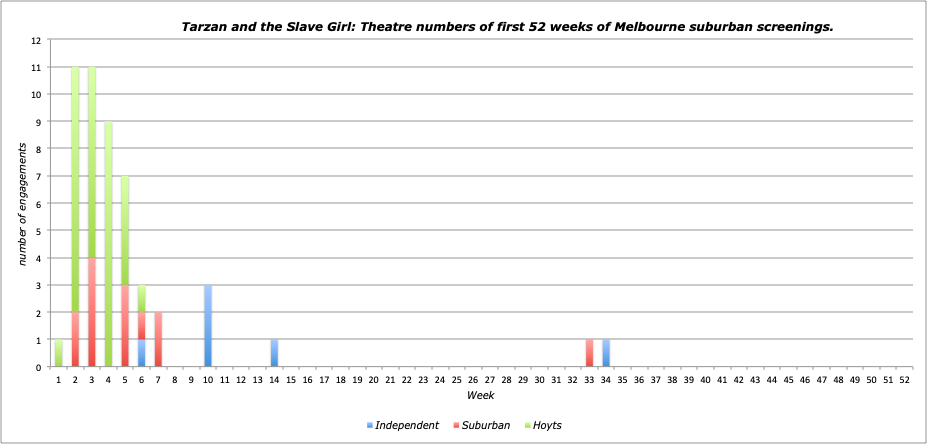Image resolution: width=927 pixels, height=444 pixels.
Task: Select the week 1 Hoyts bar
Action: pyautogui.click(x=59, y=353)
